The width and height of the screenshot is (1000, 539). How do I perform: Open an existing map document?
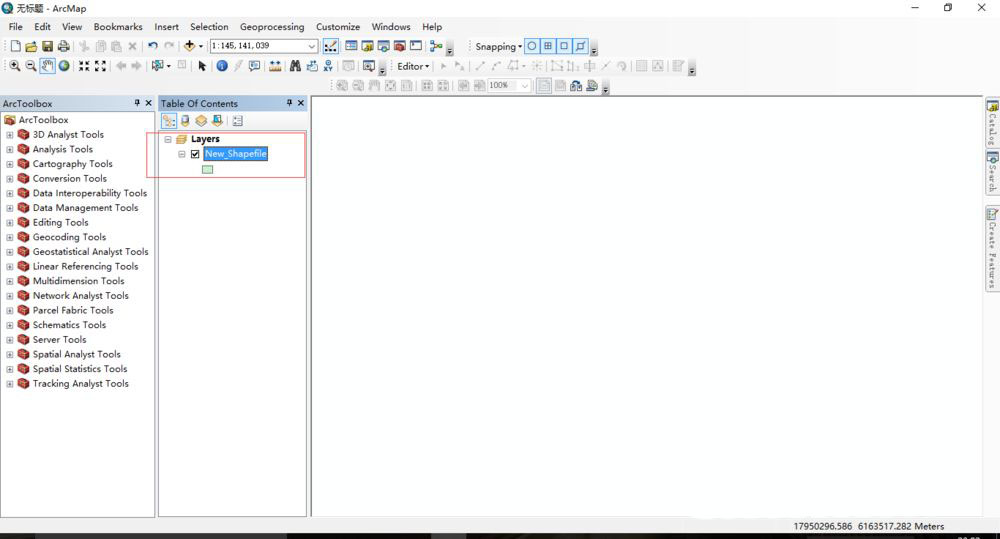pos(31,46)
